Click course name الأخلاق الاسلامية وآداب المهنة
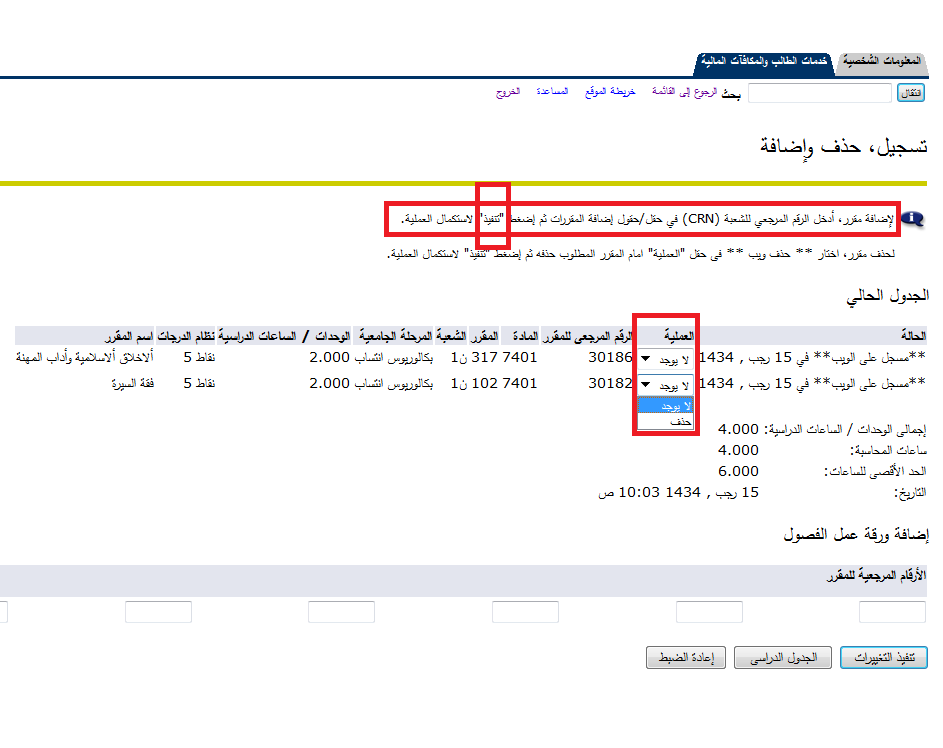Image resolution: width=943 pixels, height=748 pixels. tap(85, 358)
